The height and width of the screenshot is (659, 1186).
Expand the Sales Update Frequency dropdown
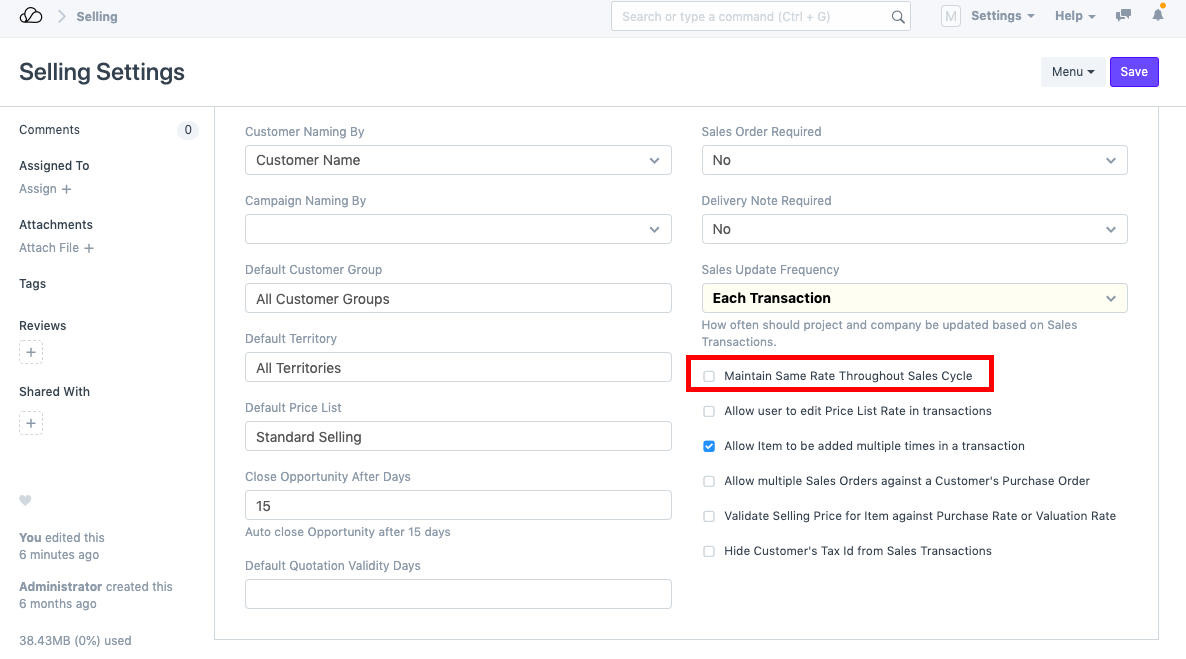tap(914, 298)
